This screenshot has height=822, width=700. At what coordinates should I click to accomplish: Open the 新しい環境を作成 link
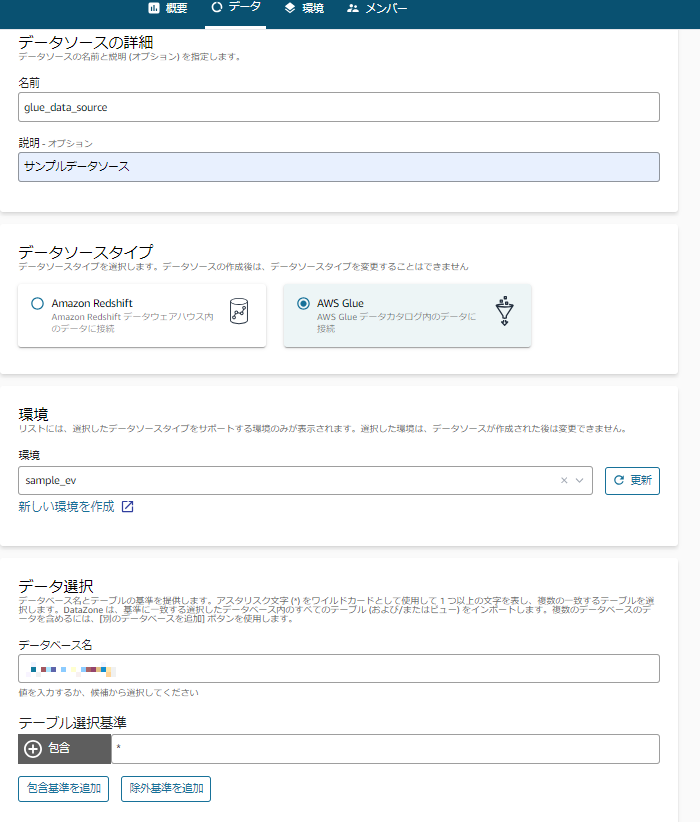[66, 506]
